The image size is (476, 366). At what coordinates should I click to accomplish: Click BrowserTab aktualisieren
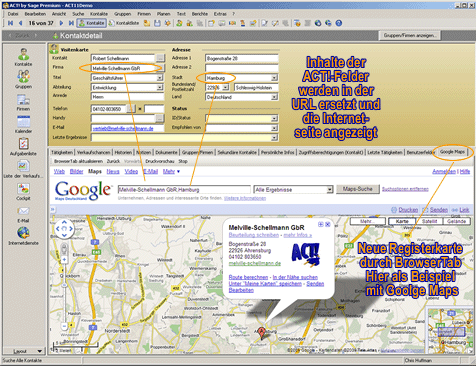(78, 161)
